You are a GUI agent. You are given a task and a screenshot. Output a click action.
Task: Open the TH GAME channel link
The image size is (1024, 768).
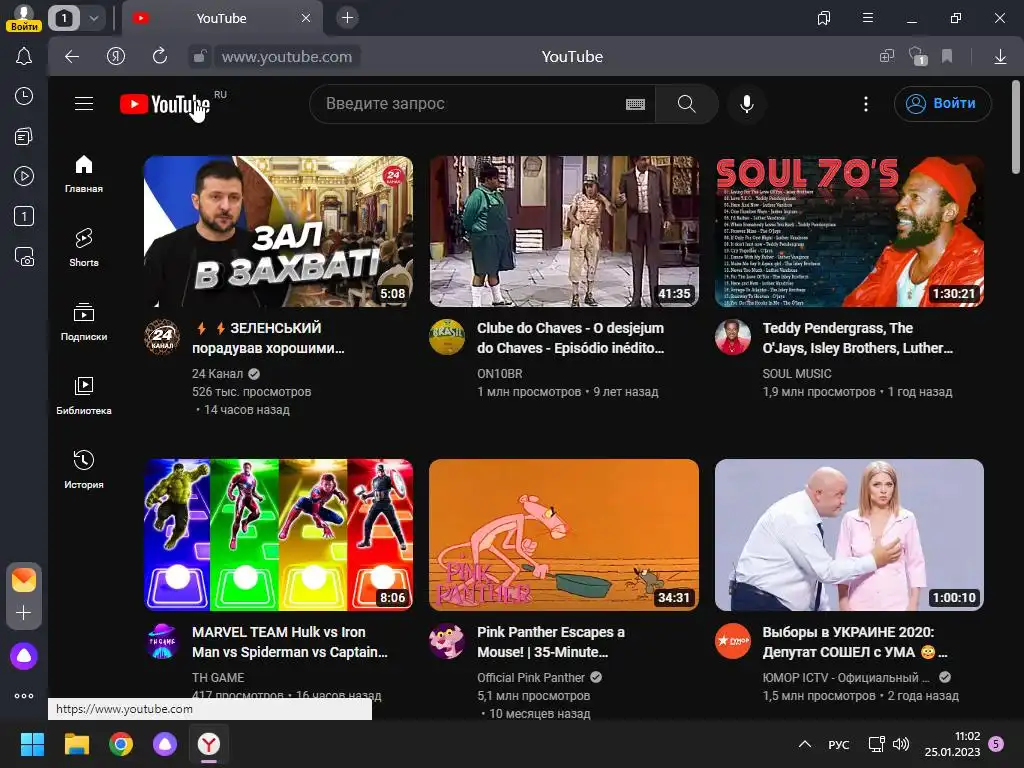click(x=218, y=677)
